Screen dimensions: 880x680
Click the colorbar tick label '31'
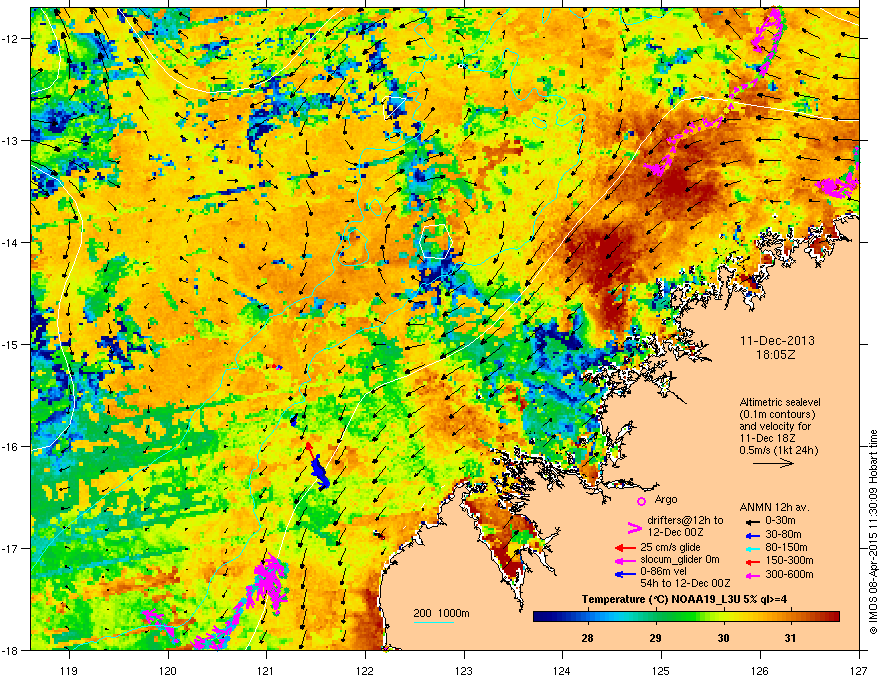coord(790,638)
